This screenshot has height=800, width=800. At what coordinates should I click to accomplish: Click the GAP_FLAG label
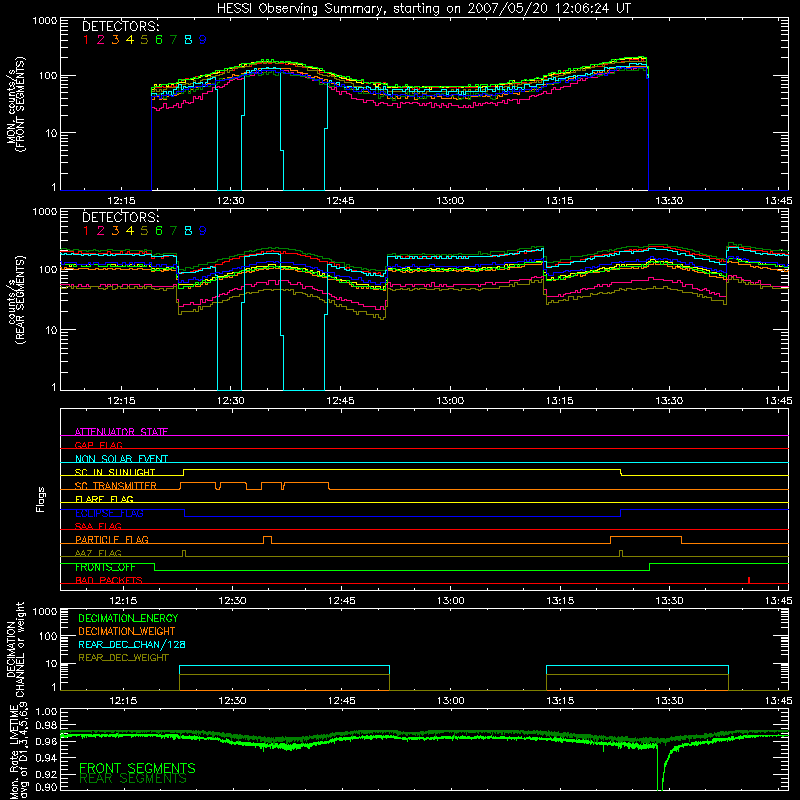[98, 445]
